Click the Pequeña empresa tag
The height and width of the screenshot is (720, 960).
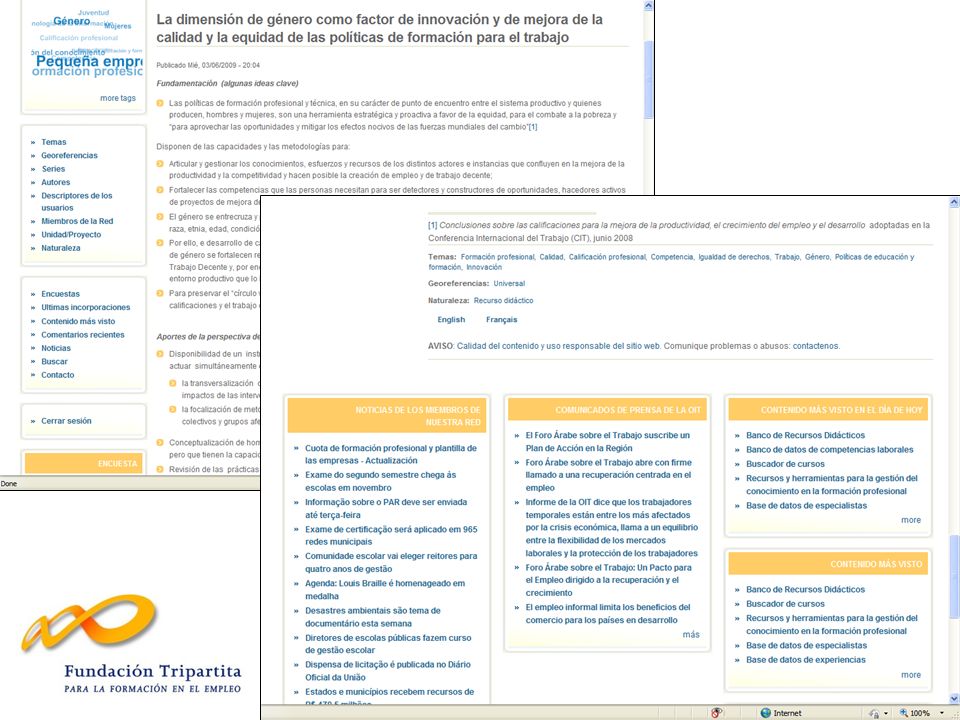pos(89,61)
